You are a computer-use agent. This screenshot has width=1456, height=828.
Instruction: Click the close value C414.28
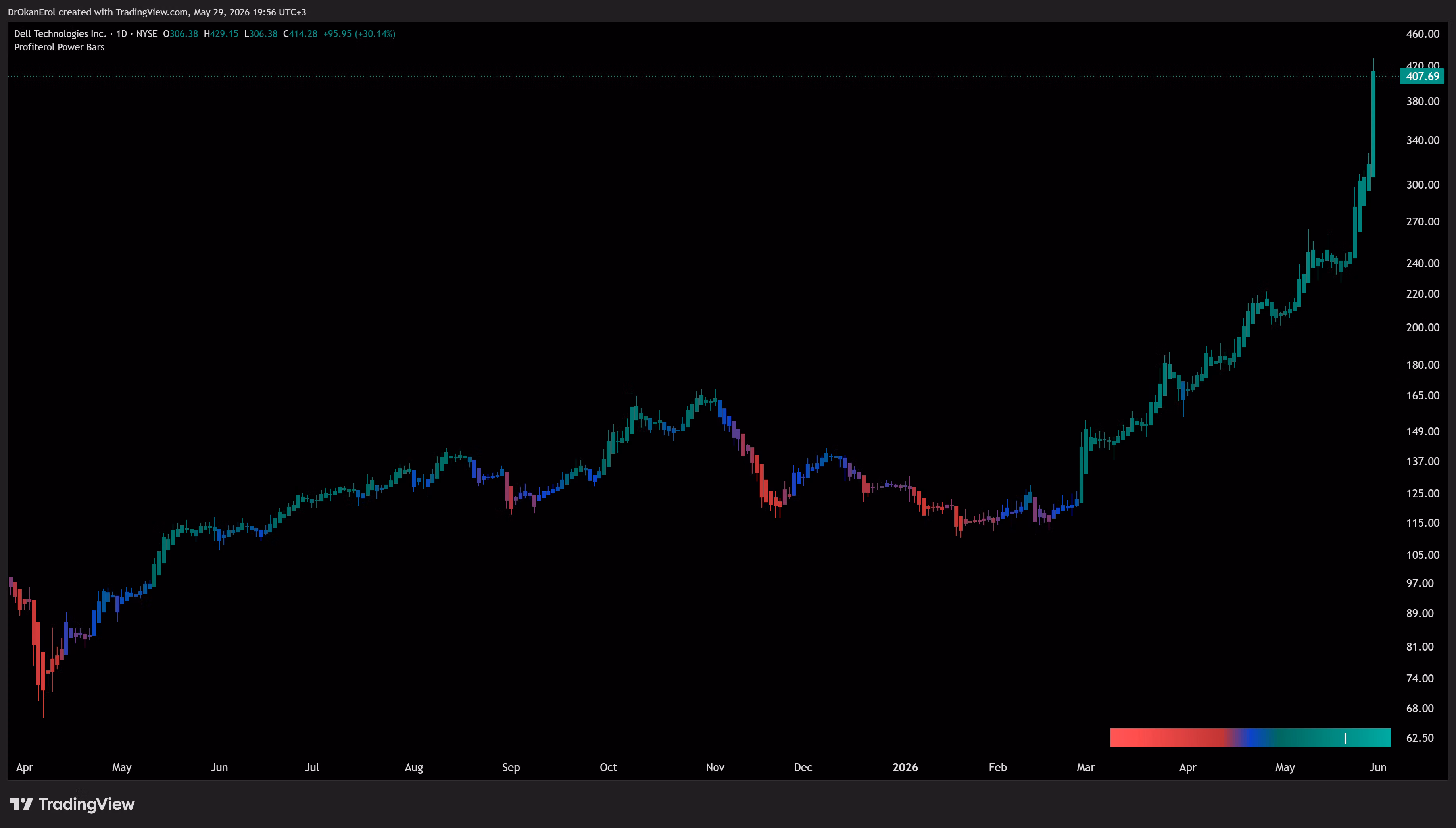[301, 34]
